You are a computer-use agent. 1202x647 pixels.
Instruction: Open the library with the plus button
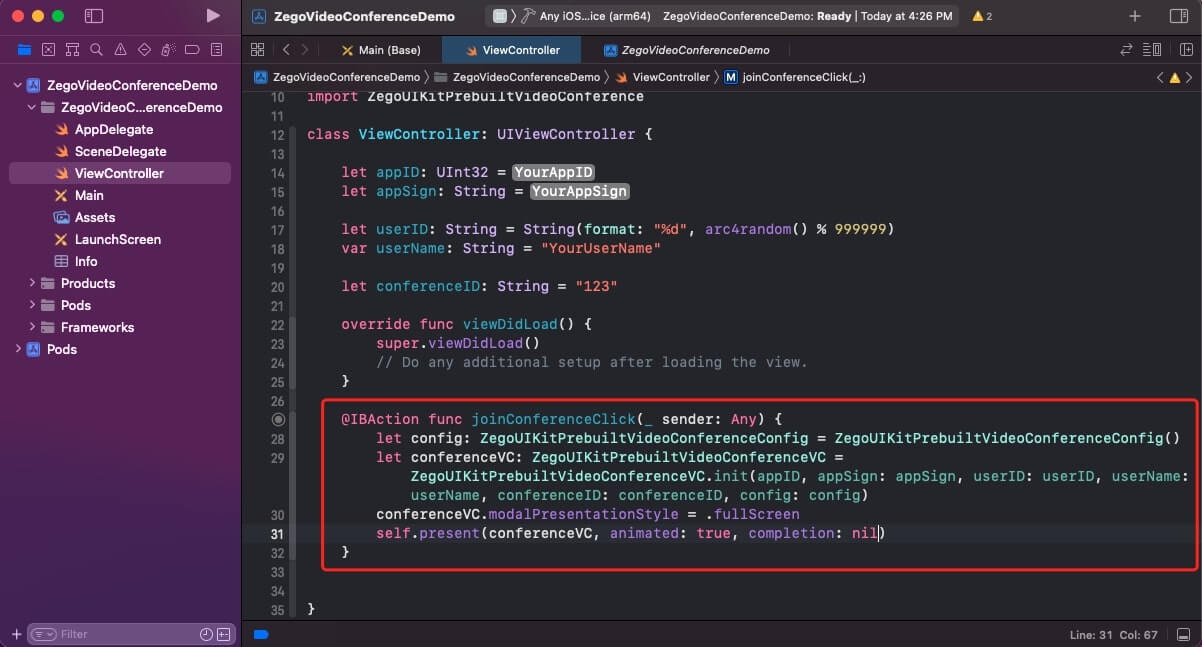[1135, 16]
